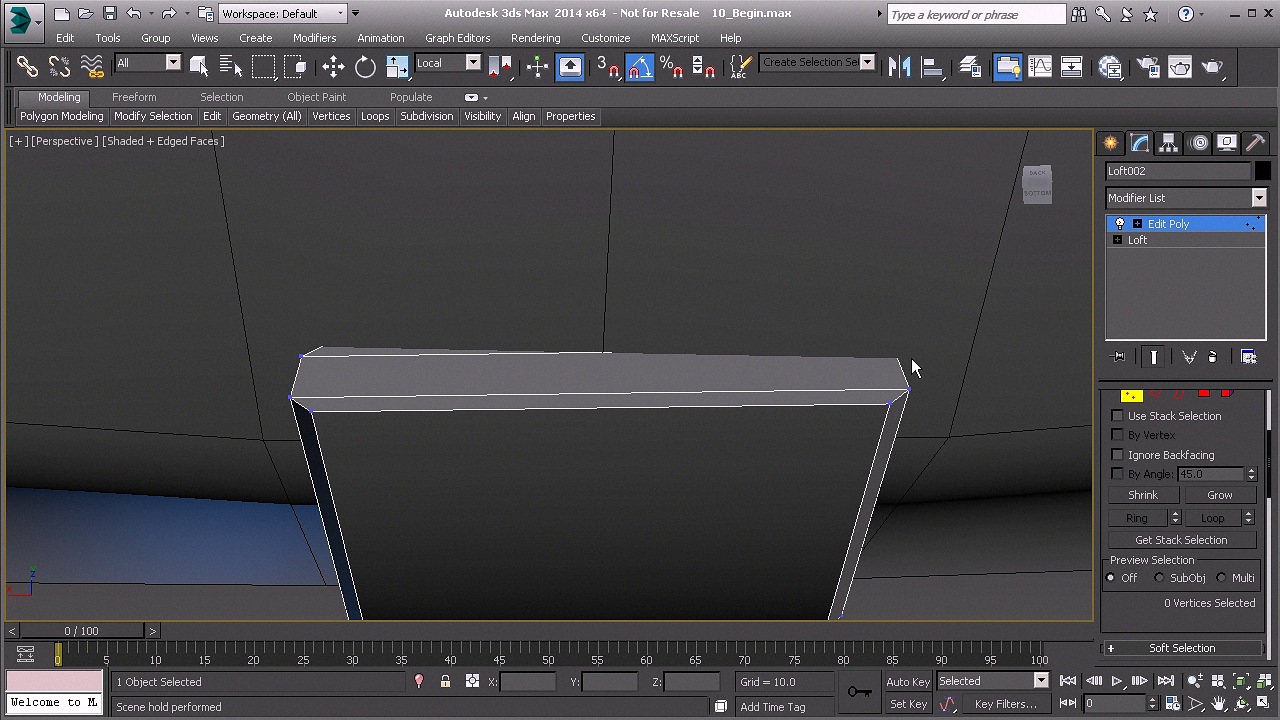Open the Select by Name list
Viewport: 1280px width, 720px height.
point(231,67)
